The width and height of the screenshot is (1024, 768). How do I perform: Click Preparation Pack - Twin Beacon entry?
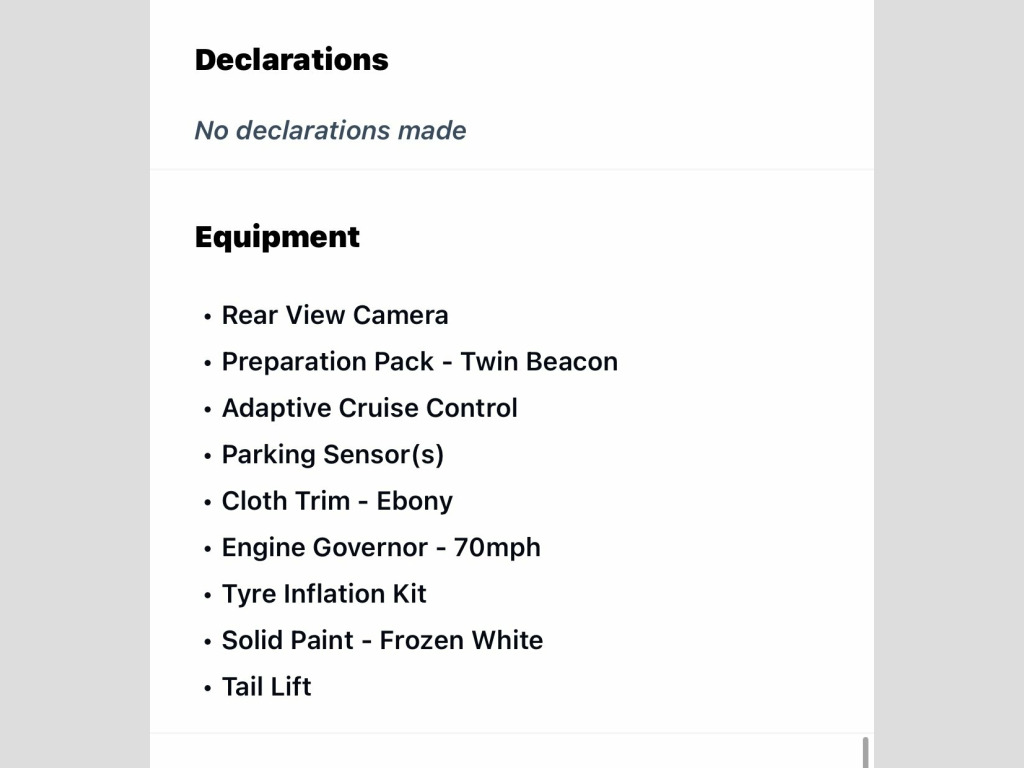pos(420,362)
